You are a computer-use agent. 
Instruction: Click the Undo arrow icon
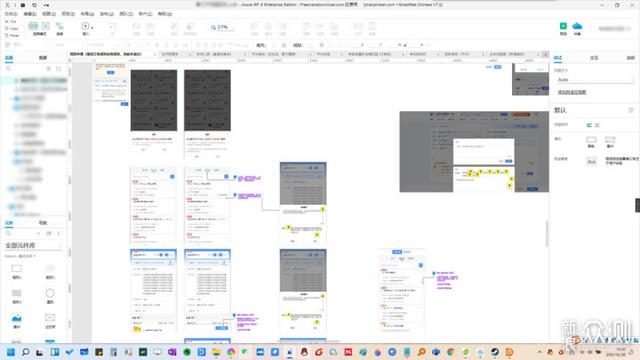[x=34, y=5]
